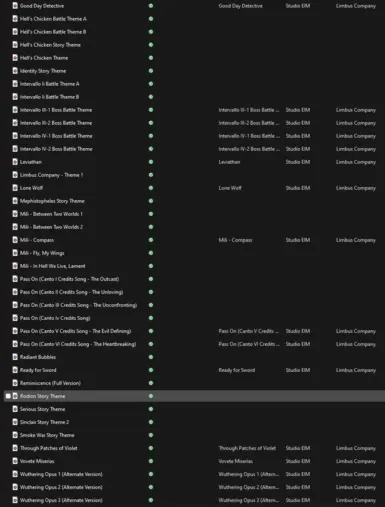The height and width of the screenshot is (507, 385).
Task: Click the Lone Wolf title column cell
Action: pyautogui.click(x=230, y=188)
